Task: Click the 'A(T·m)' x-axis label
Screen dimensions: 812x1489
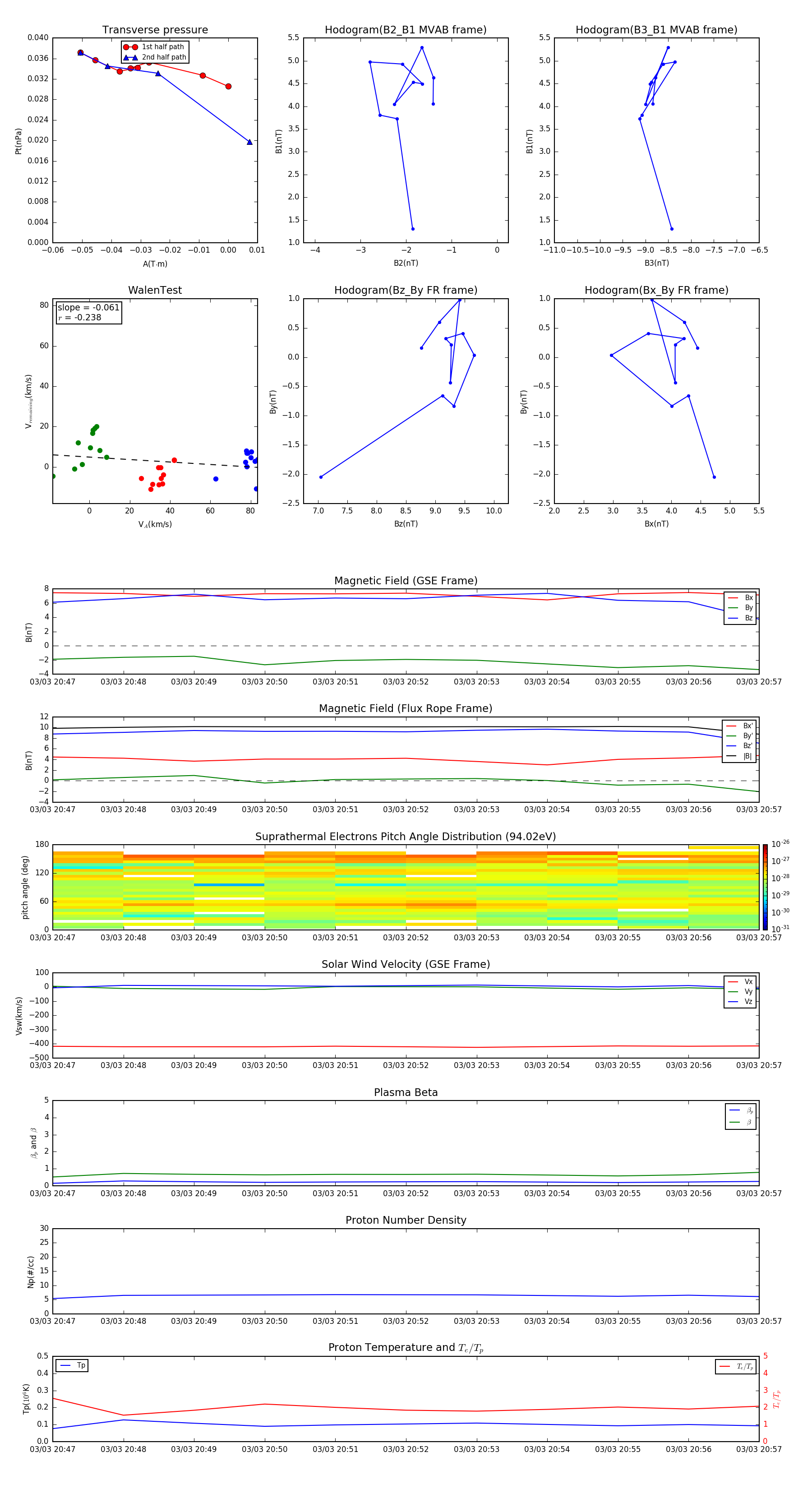Action: tap(155, 264)
